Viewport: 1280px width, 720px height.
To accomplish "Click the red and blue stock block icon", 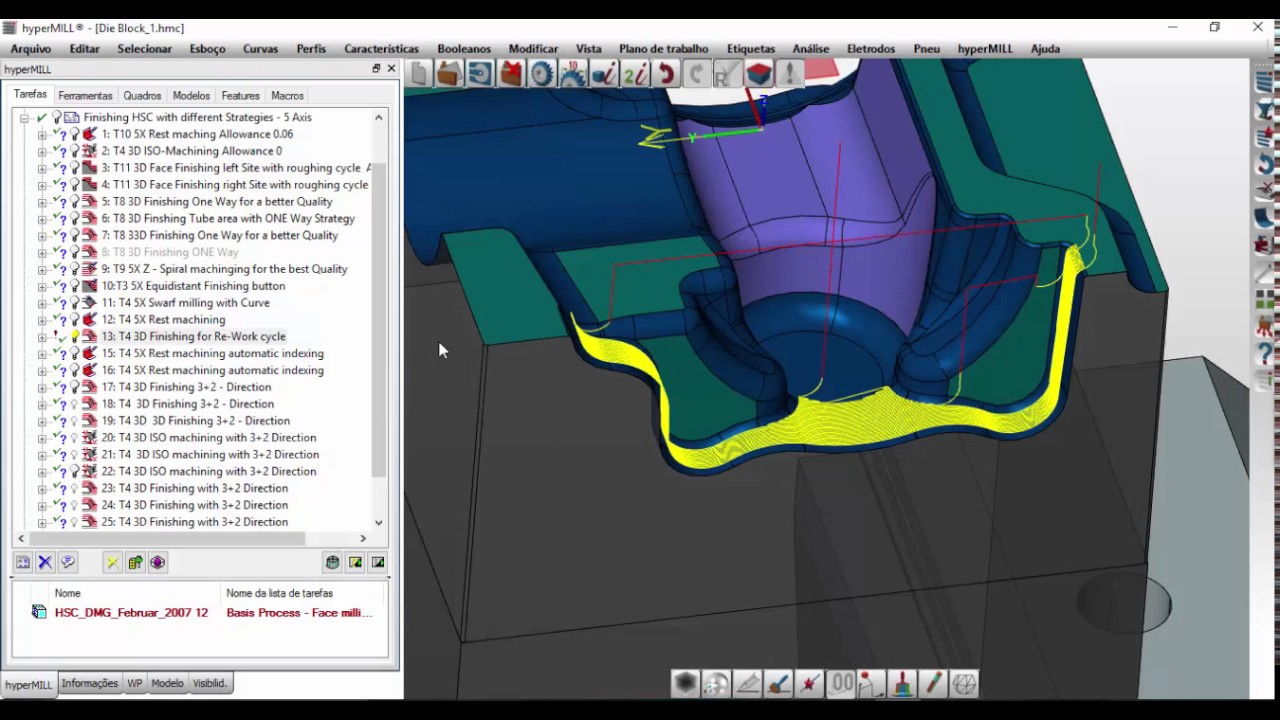I will (759, 73).
